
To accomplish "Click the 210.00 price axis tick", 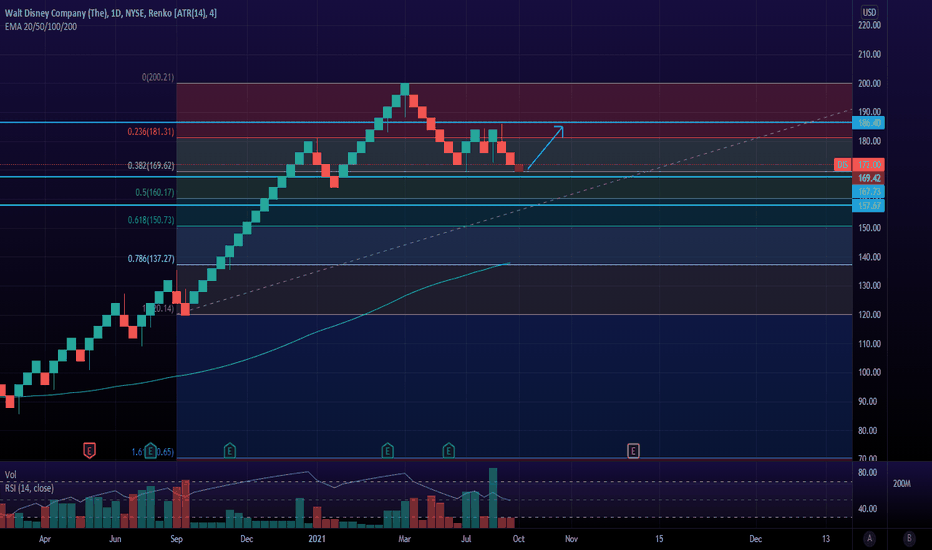I will tap(869, 54).
